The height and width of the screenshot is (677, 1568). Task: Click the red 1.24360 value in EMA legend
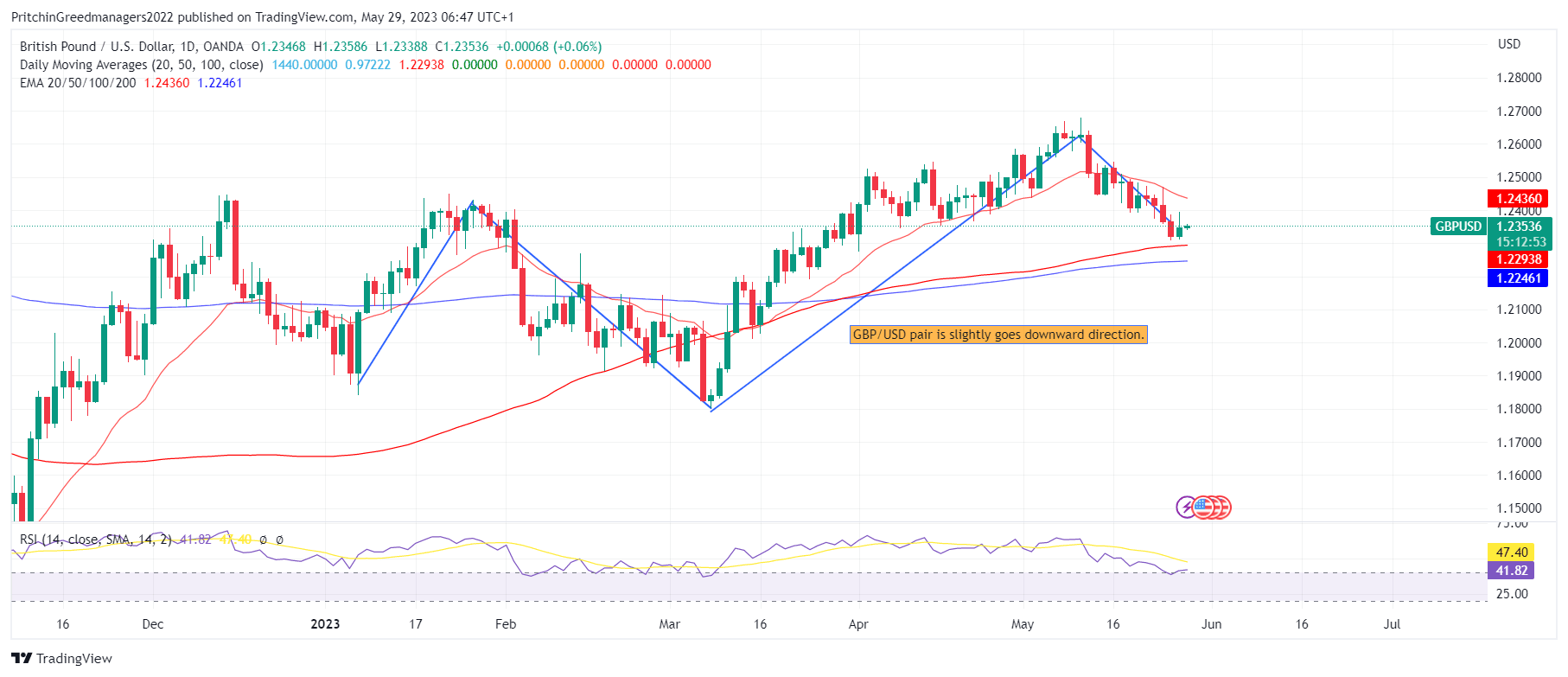coord(167,83)
